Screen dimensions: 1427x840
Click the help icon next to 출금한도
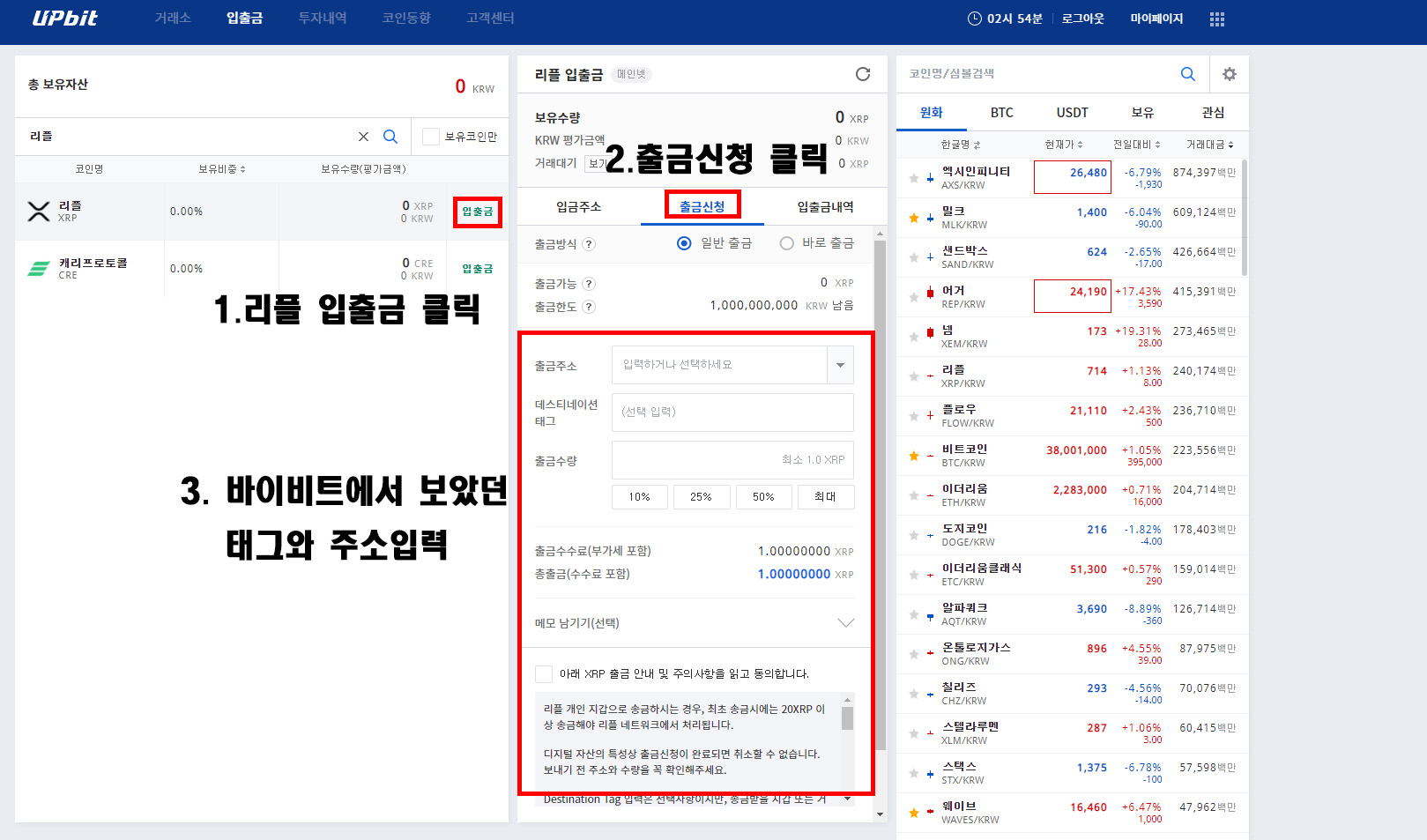[x=589, y=307]
